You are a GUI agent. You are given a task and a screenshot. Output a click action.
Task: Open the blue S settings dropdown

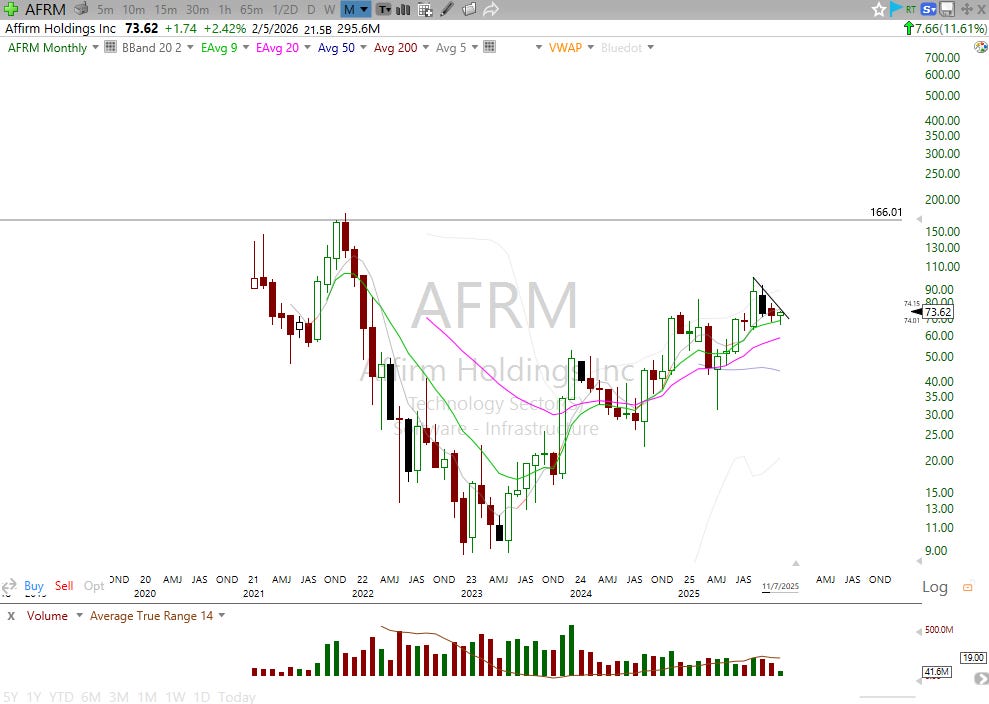[928, 9]
